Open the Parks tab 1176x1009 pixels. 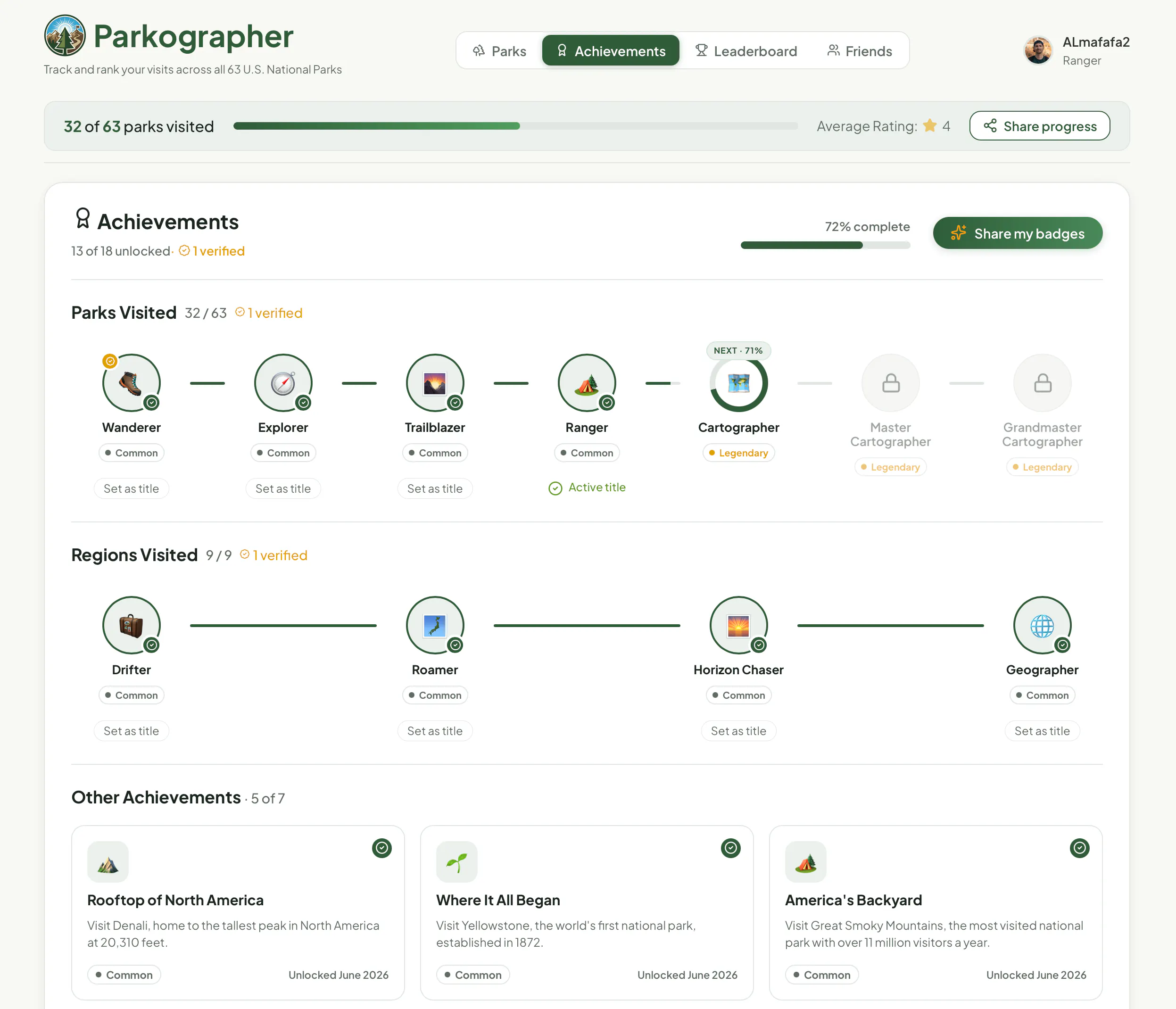pyautogui.click(x=500, y=51)
